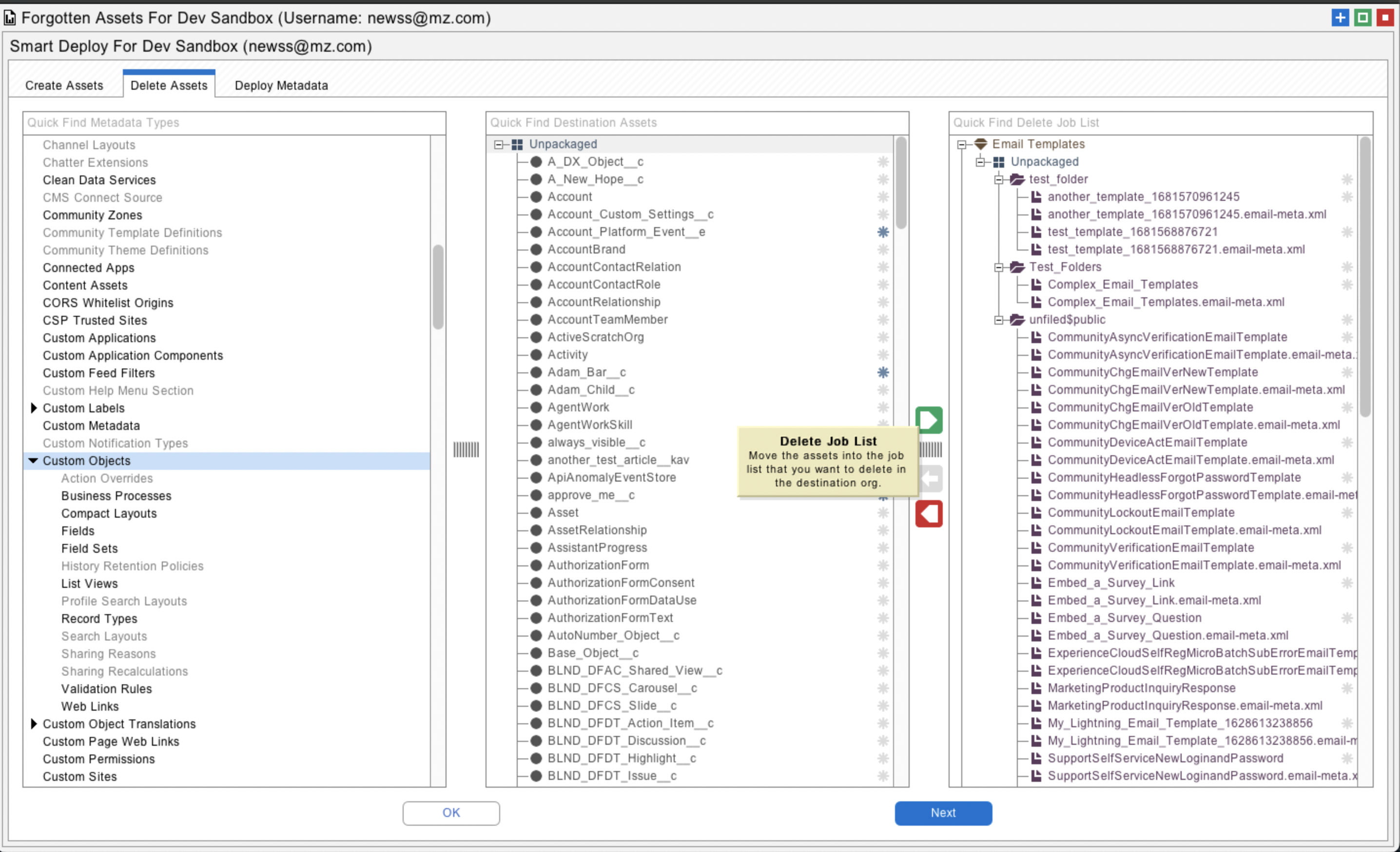Click the blue asterisk beside Account_Platform_Event__e

click(882, 232)
